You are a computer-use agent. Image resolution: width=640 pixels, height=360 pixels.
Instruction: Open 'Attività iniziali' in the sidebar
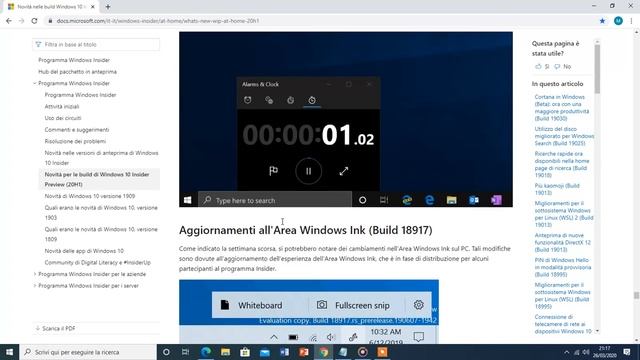(x=62, y=107)
